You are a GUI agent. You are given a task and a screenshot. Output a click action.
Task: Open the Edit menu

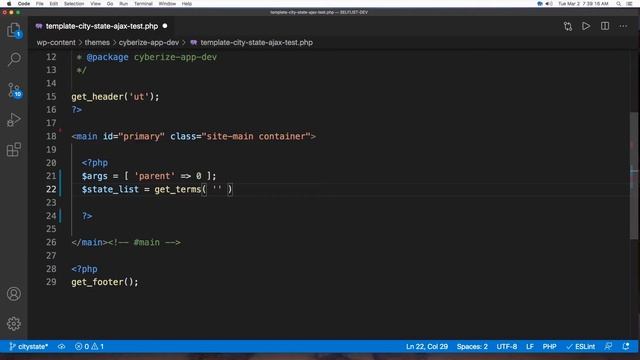pos(53,4)
